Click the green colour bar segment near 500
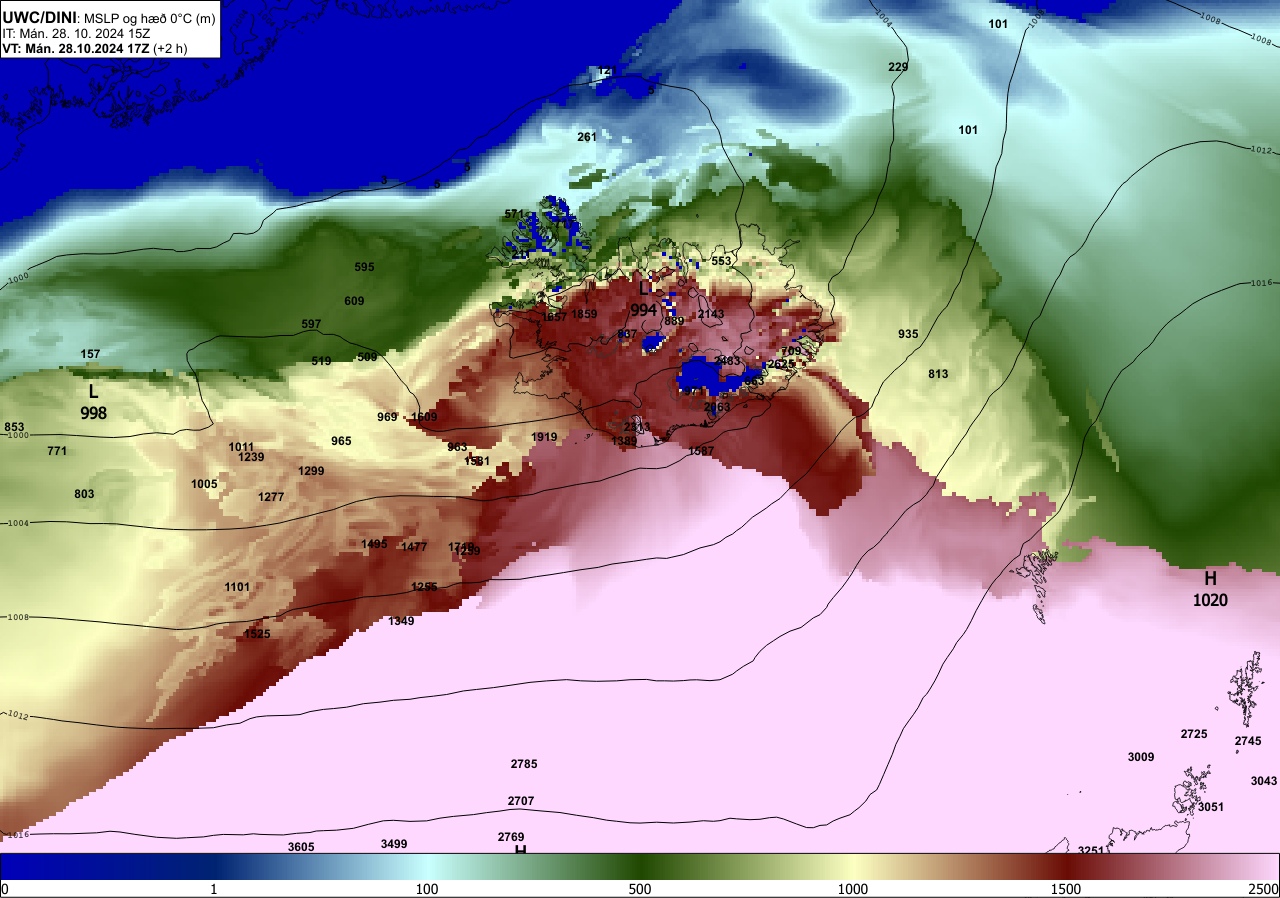Image resolution: width=1280 pixels, height=898 pixels. click(x=640, y=867)
